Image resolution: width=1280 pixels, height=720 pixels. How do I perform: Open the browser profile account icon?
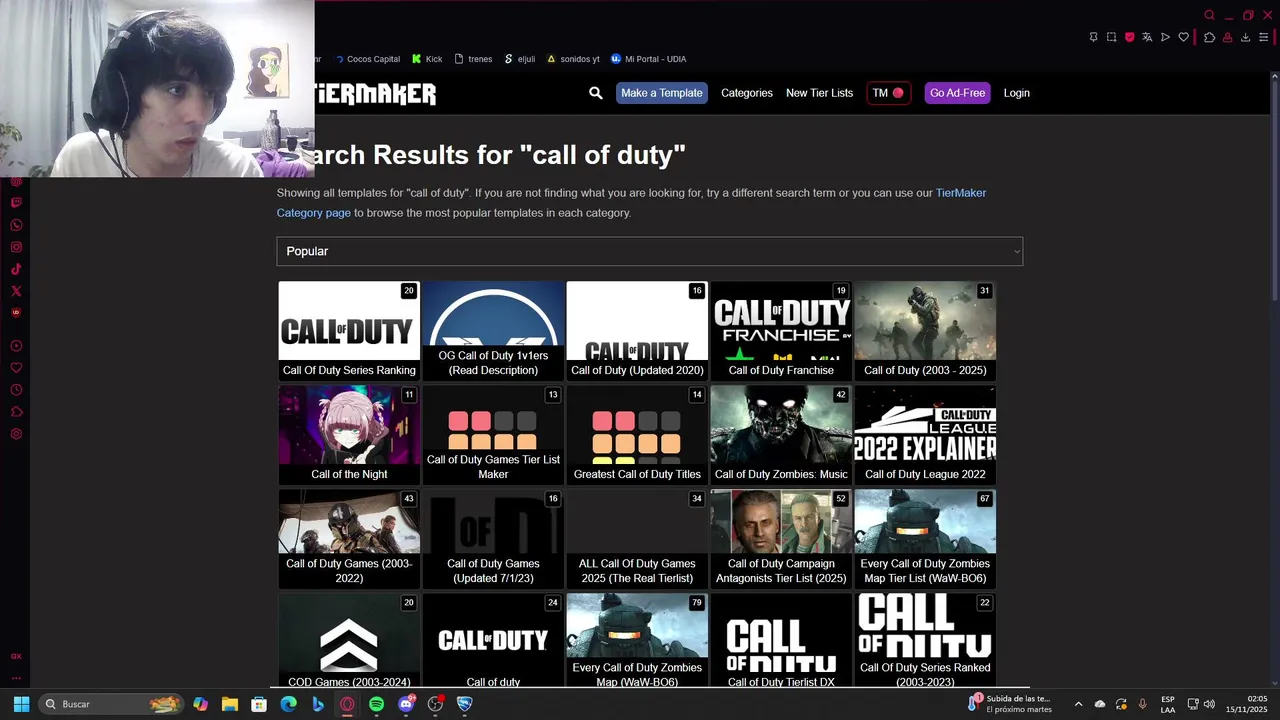[1227, 37]
